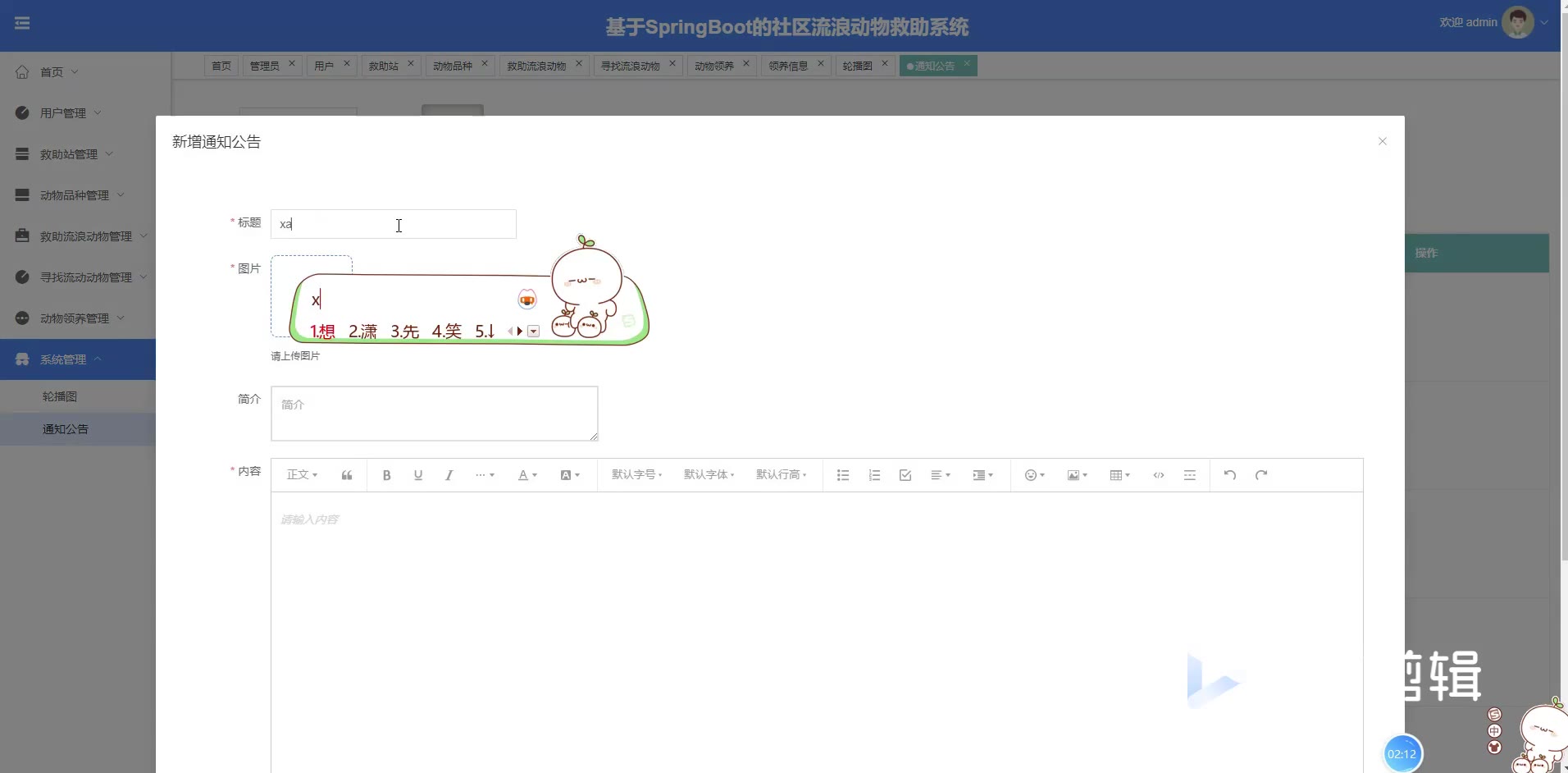Go to next IME candidate page

click(x=520, y=332)
